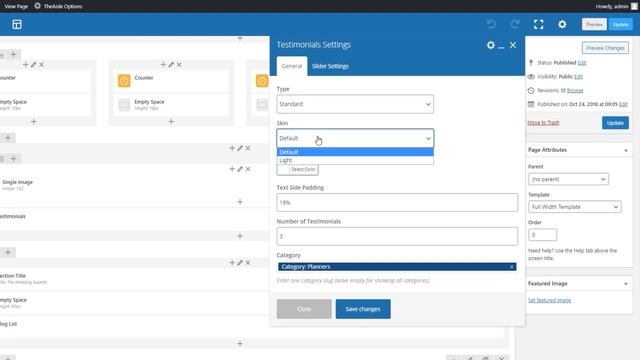Click the Browse link next to Revisions
This screenshot has height=360, width=640.
[x=575, y=90]
